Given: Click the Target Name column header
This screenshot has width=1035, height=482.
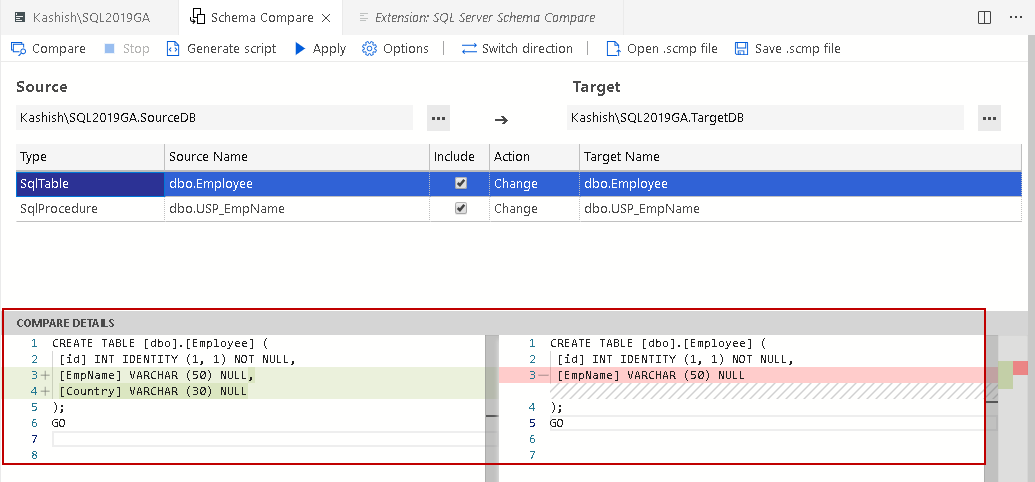Looking at the screenshot, I should click(621, 156).
